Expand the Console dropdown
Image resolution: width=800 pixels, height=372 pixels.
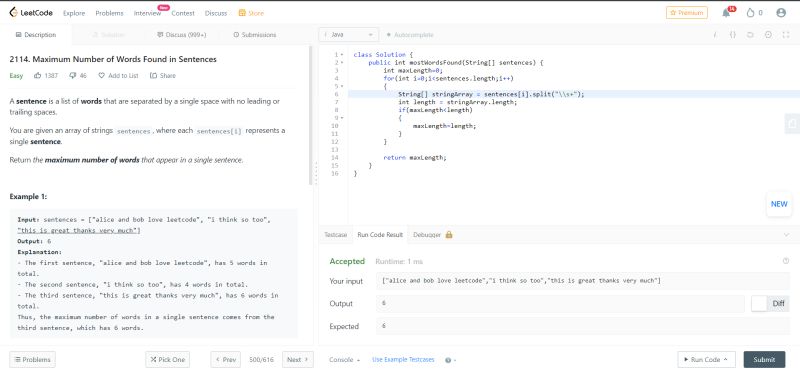(344, 360)
